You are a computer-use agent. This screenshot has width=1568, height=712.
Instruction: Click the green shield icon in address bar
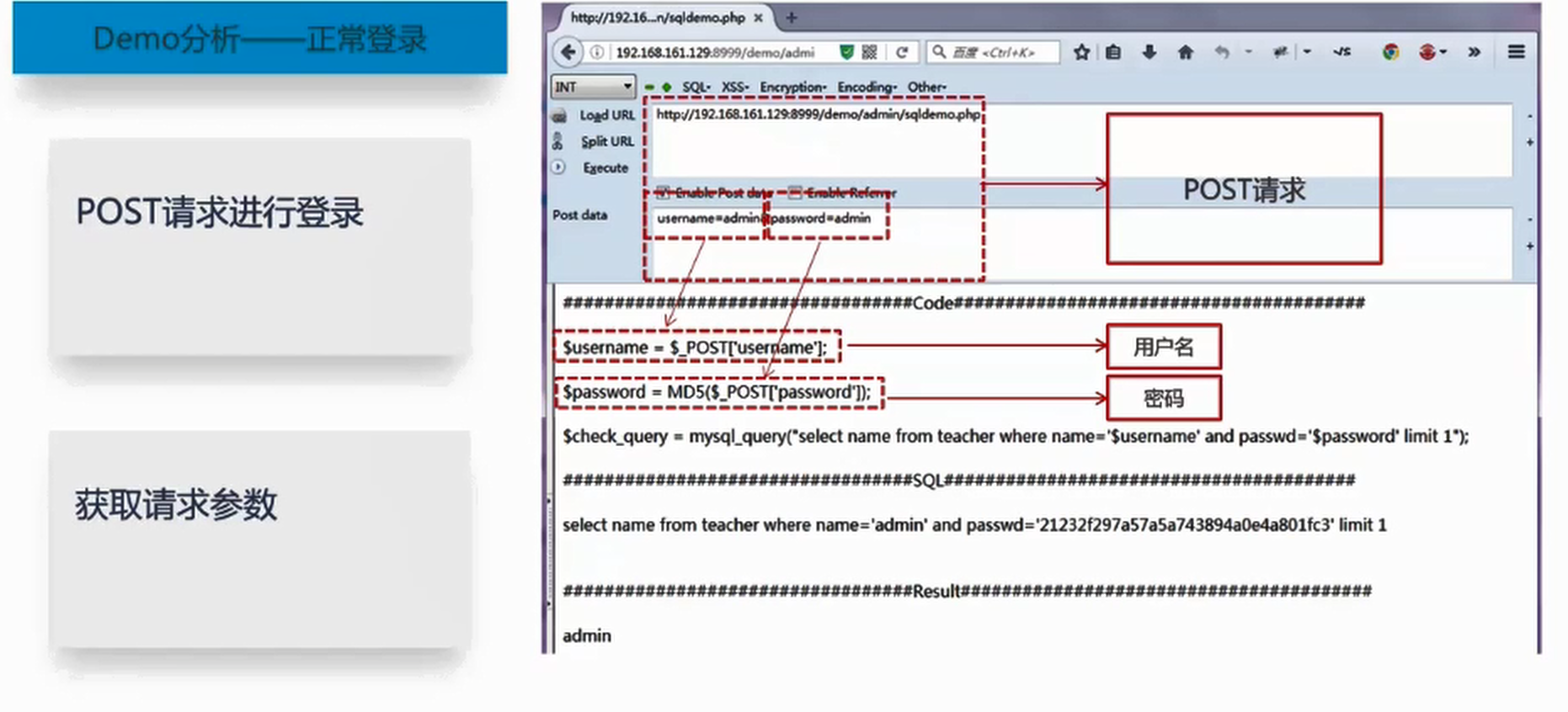846,52
